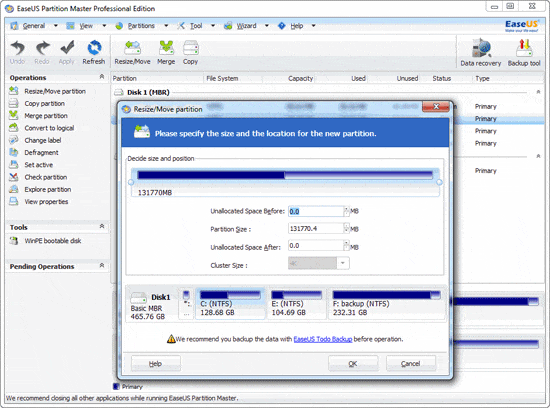Start the Defragment operation
This screenshot has width=550, height=408.
[x=41, y=153]
